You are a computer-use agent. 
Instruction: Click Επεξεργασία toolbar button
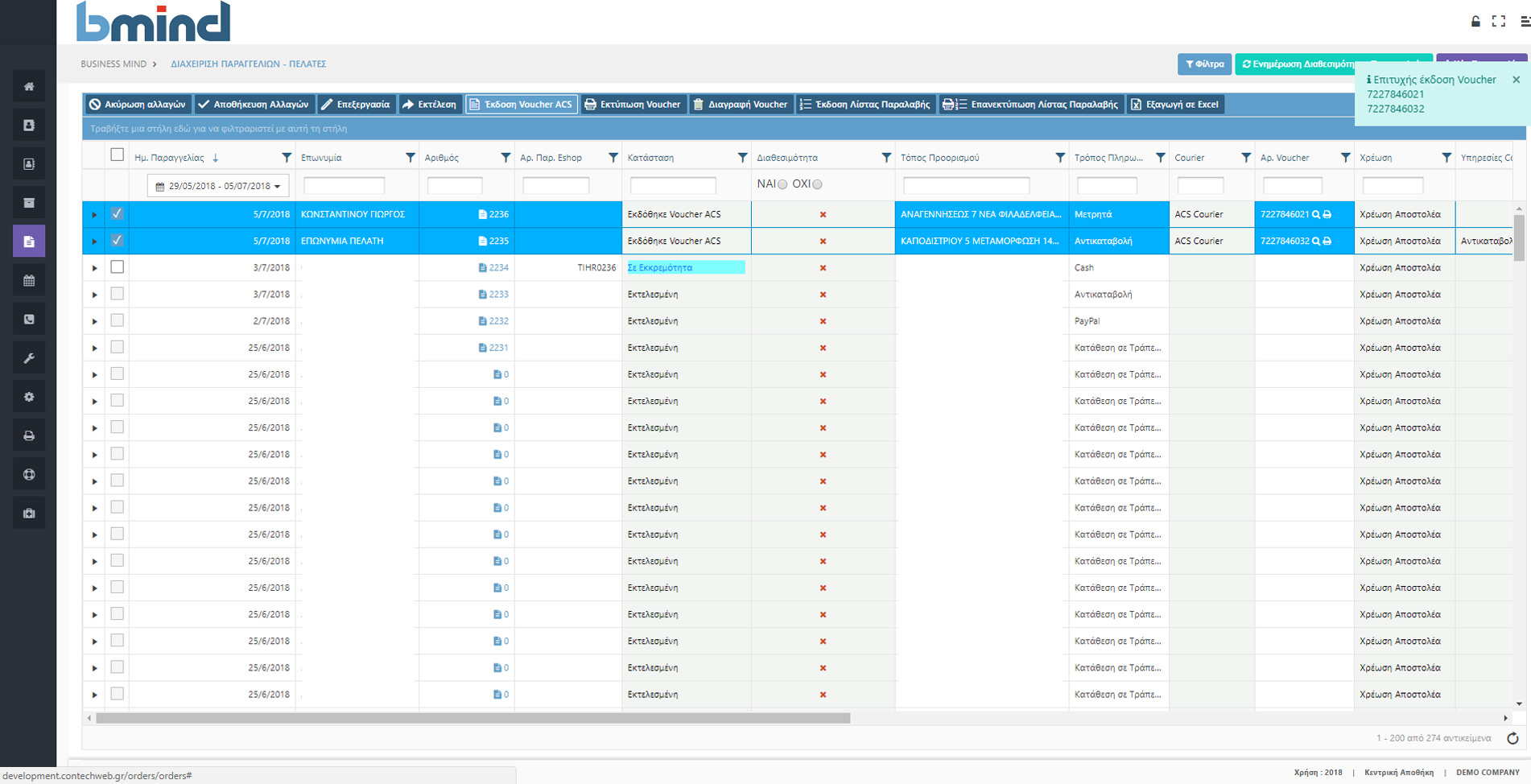(x=356, y=105)
